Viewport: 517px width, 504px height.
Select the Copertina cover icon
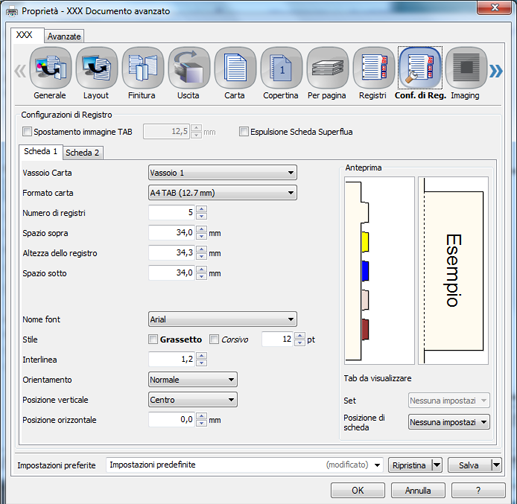[x=281, y=68]
